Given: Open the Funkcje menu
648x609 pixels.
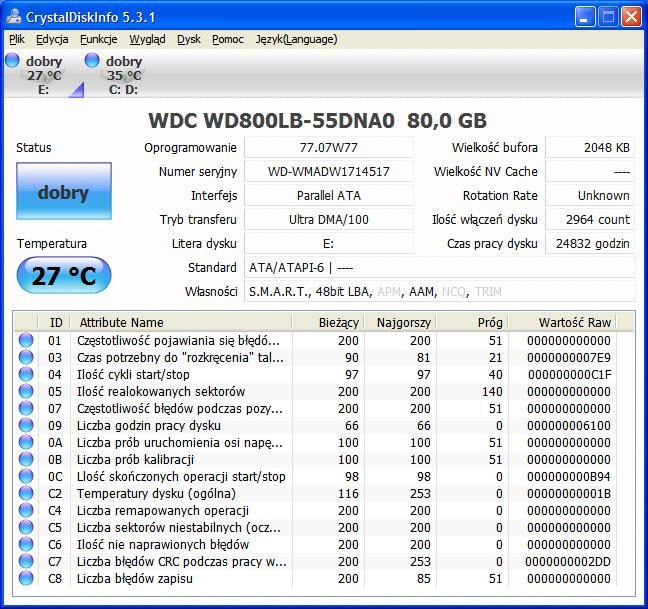Looking at the screenshot, I should (x=99, y=39).
